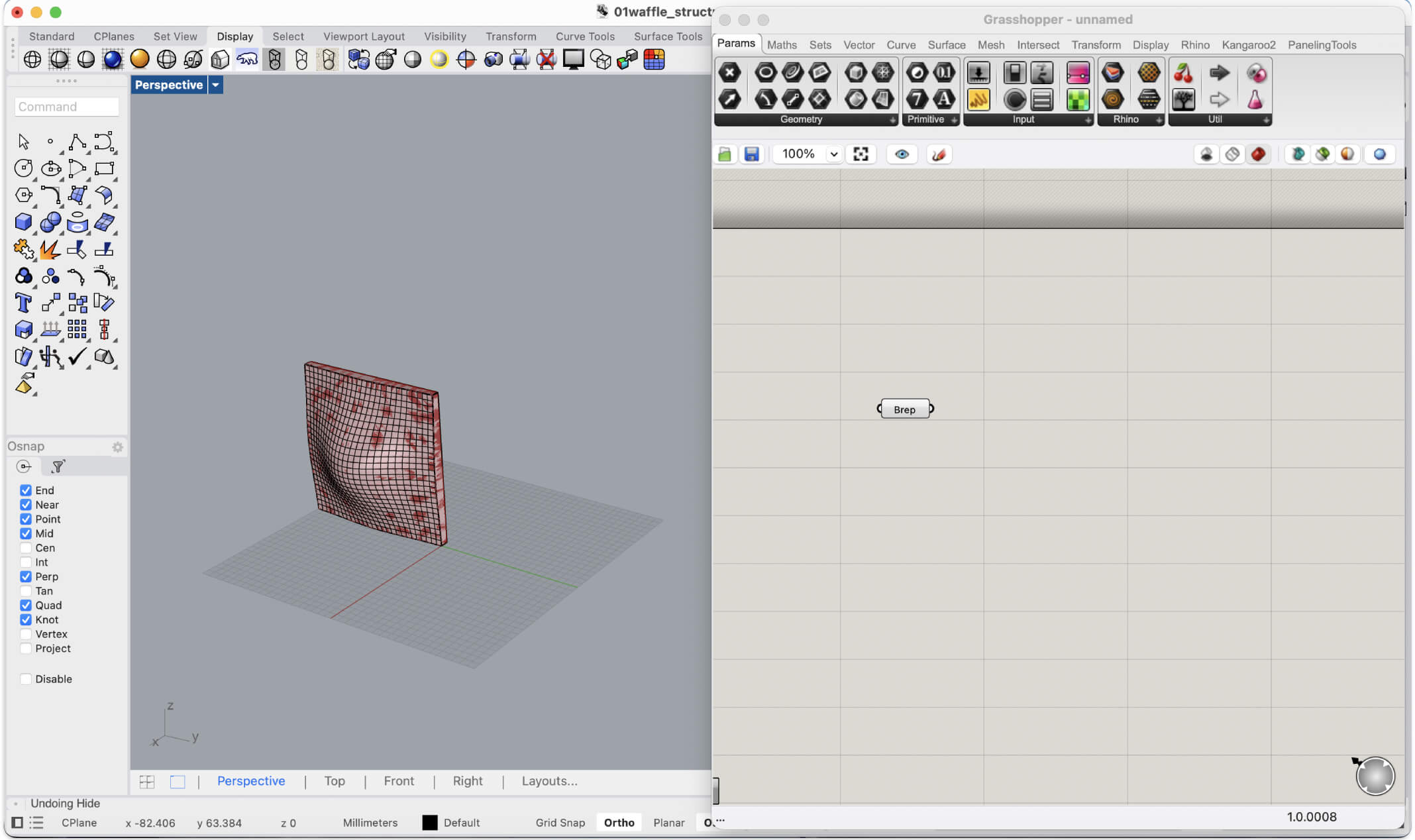
Task: Click the Grasshopper sketch brush icon
Action: coord(939,154)
